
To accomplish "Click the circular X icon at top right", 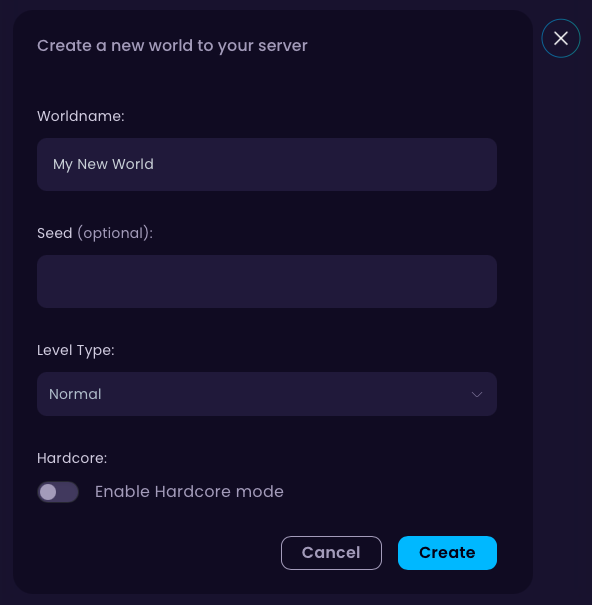I will (x=560, y=38).
